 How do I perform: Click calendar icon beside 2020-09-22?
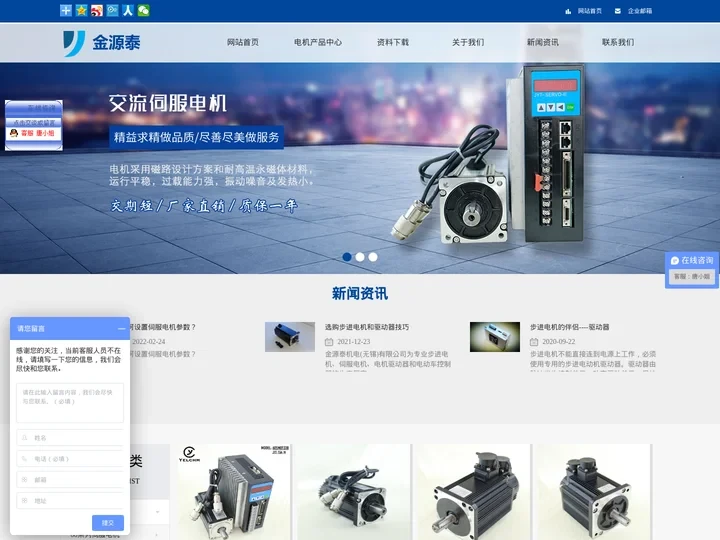click(x=534, y=342)
